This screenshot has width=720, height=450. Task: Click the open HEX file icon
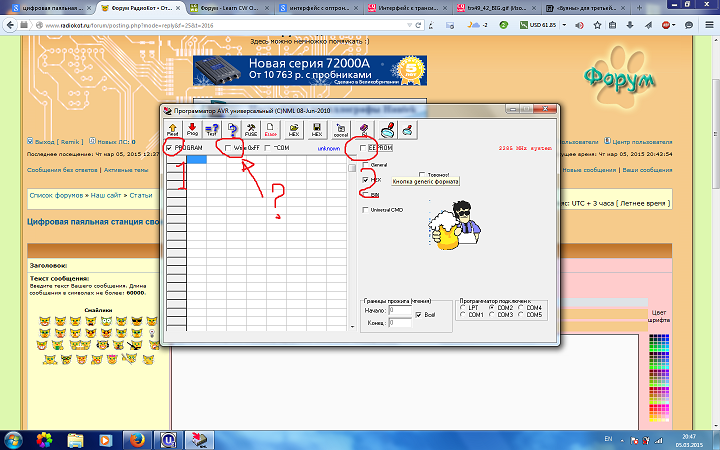coord(293,129)
